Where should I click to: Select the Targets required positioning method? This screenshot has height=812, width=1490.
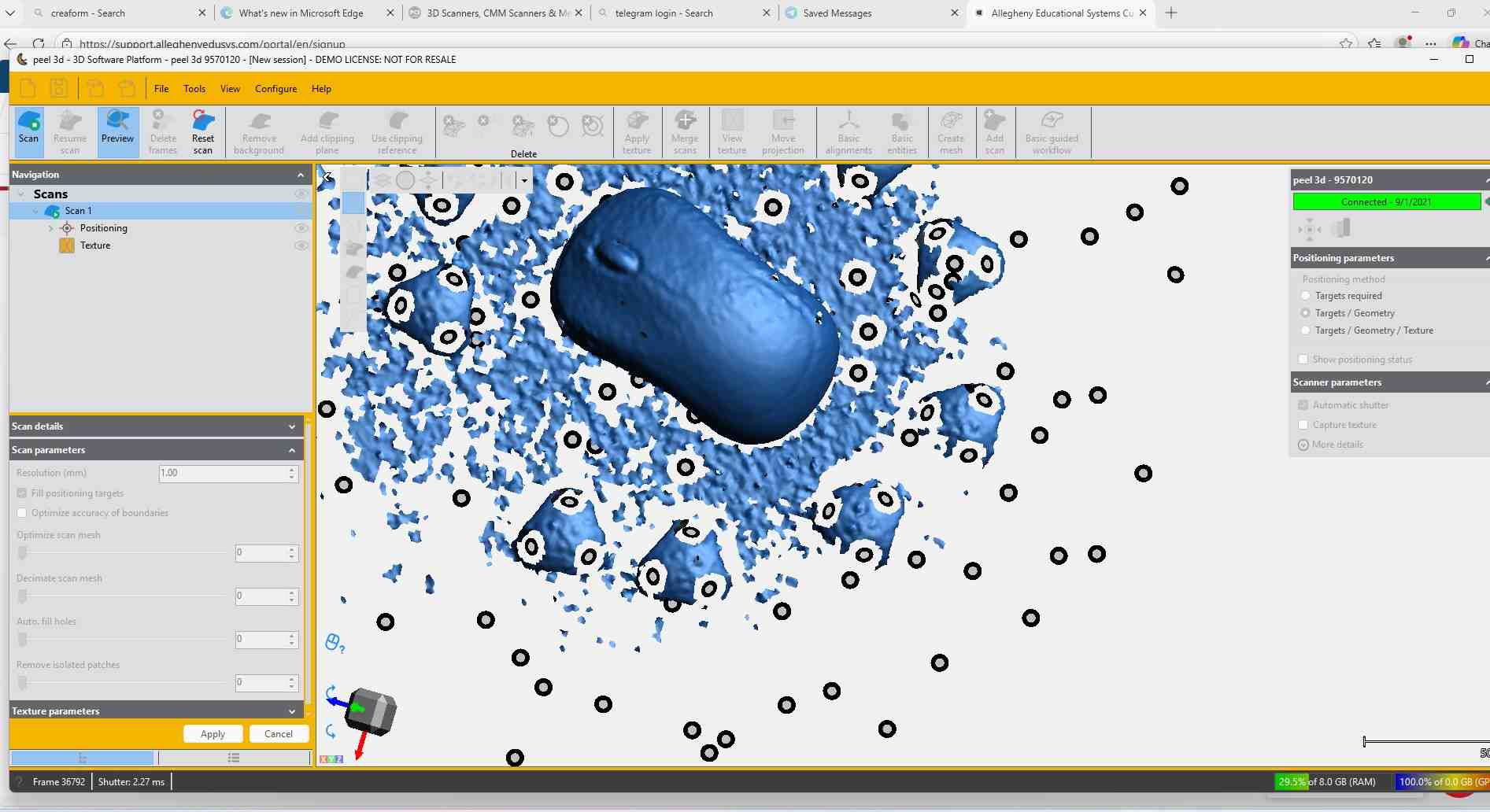coord(1306,295)
